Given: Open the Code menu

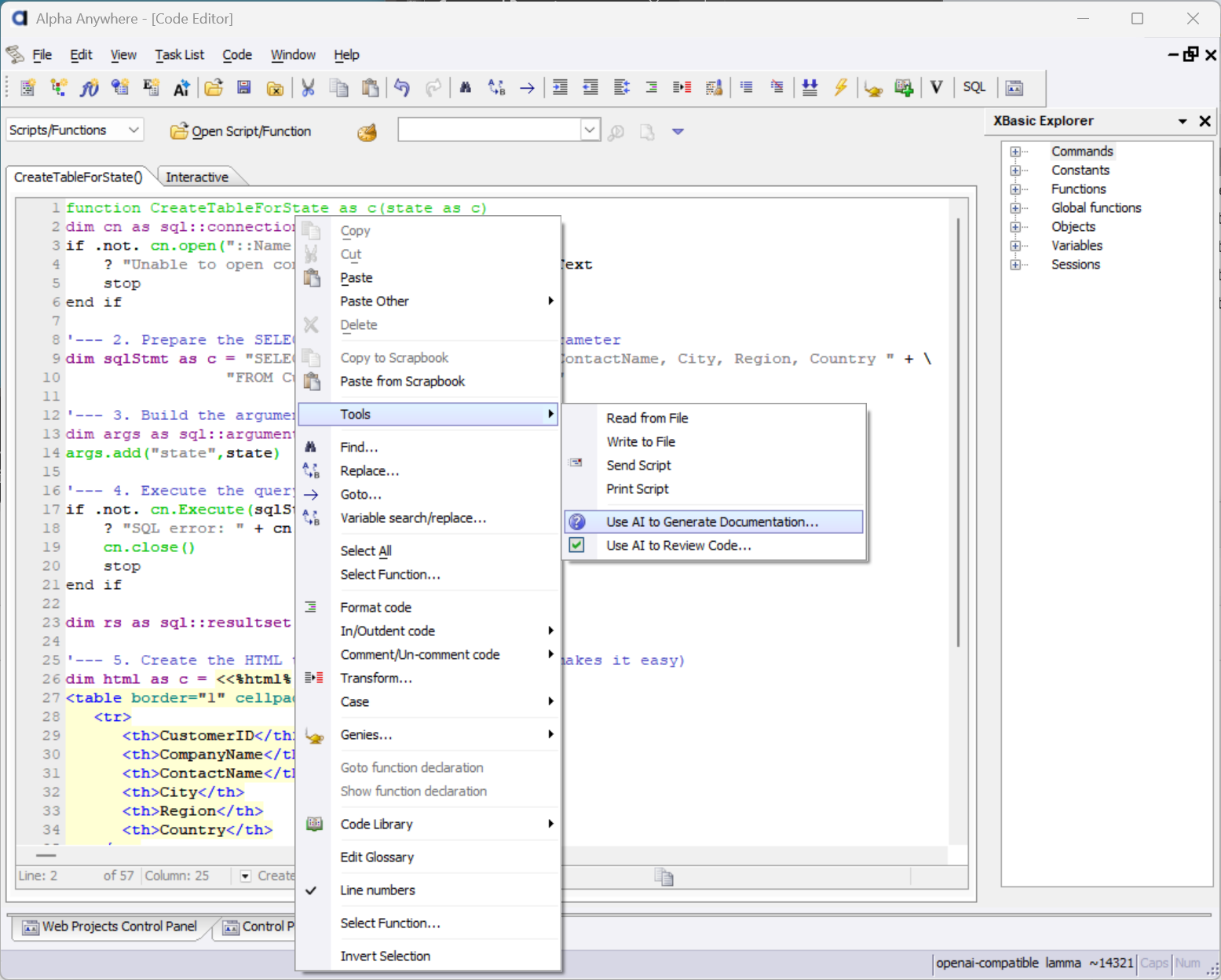Looking at the screenshot, I should pyautogui.click(x=237, y=55).
